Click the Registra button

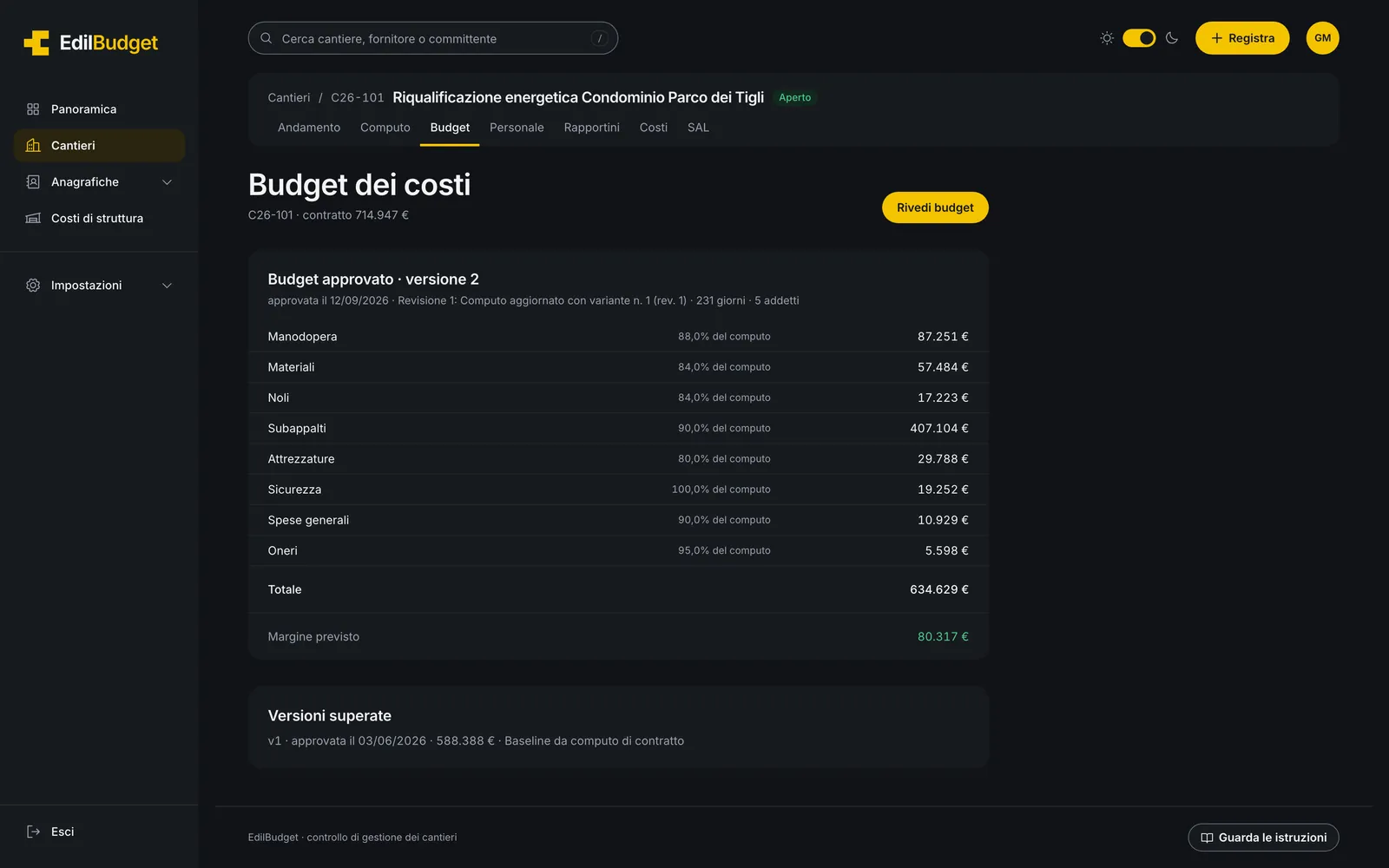point(1242,38)
